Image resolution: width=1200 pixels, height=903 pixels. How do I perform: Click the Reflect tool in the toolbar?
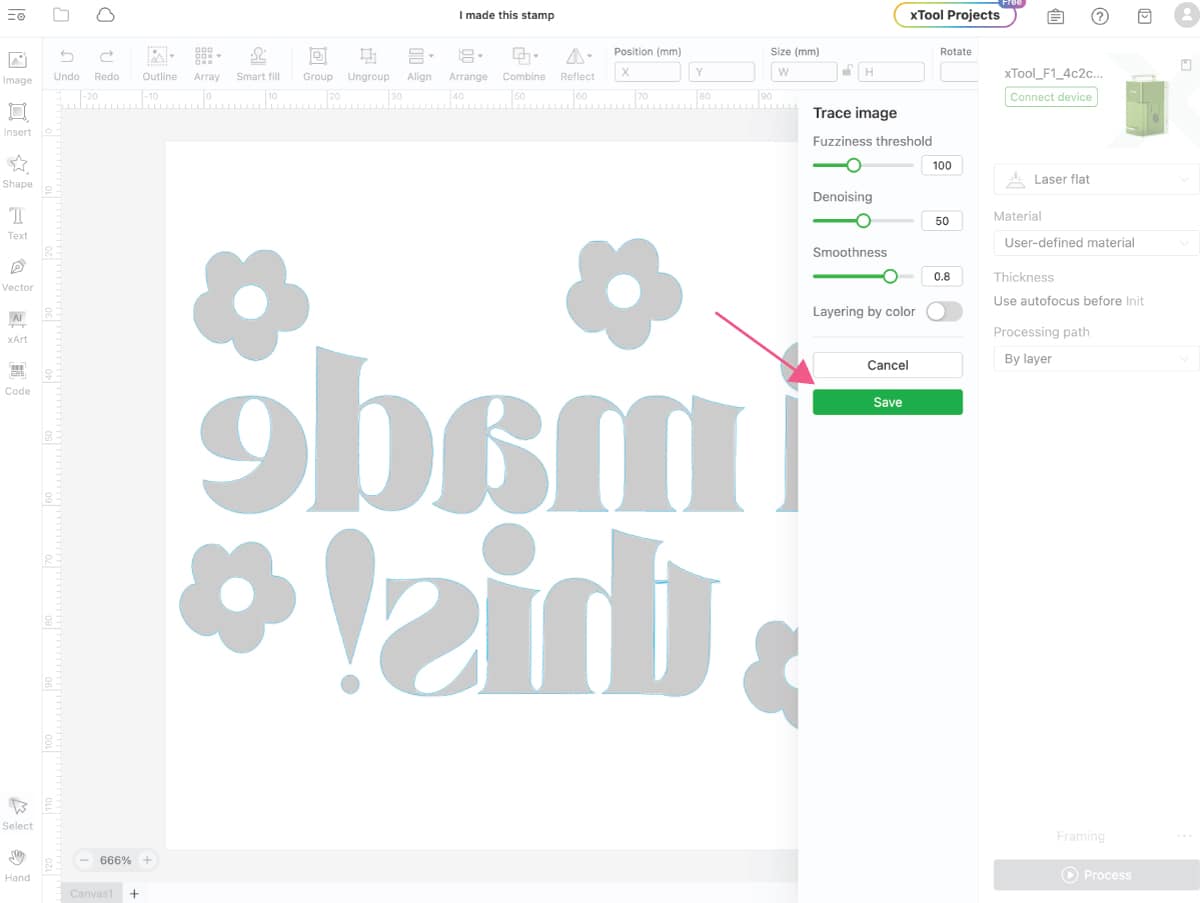point(577,62)
